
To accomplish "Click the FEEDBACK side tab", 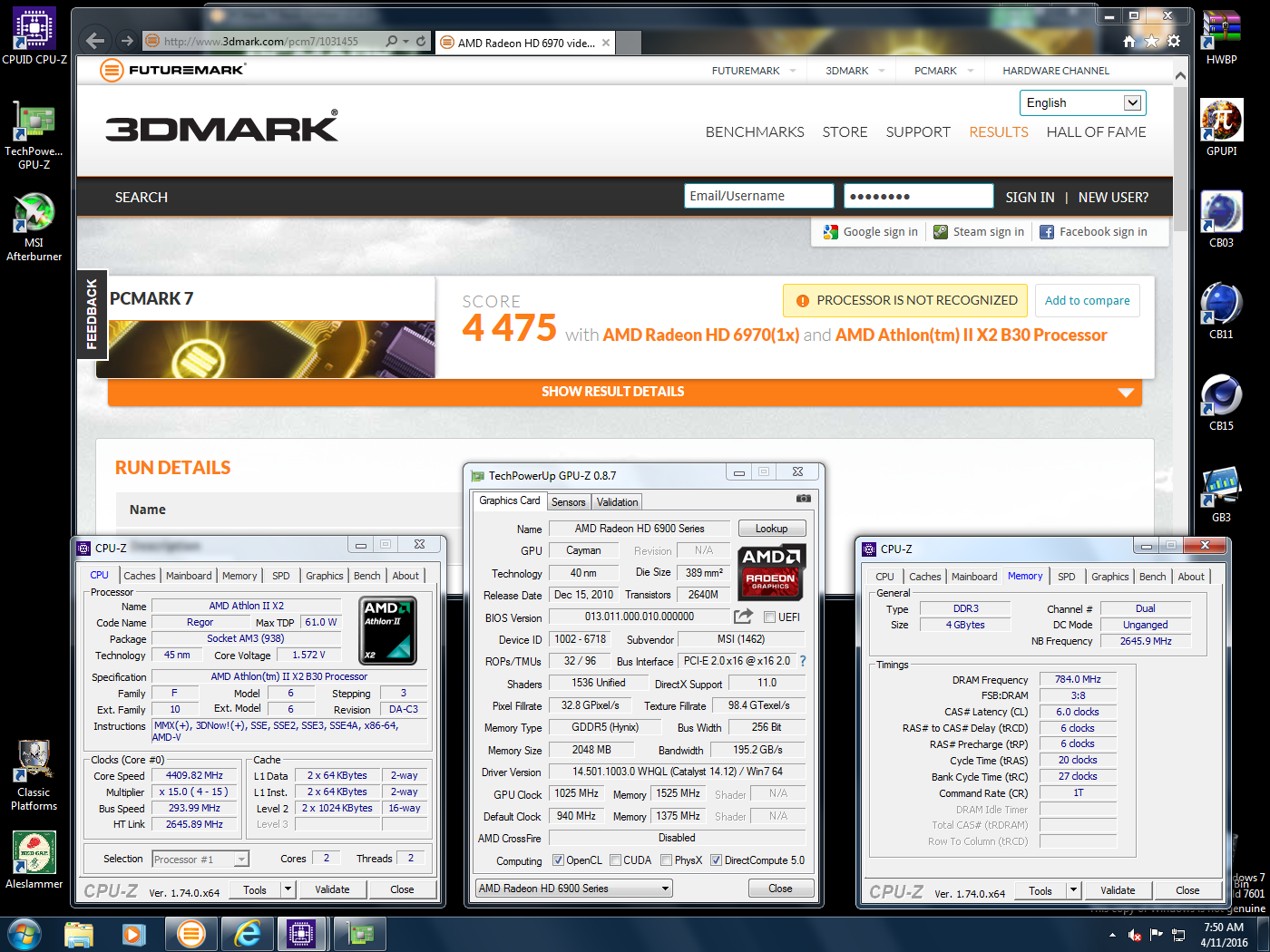I will pyautogui.click(x=92, y=315).
